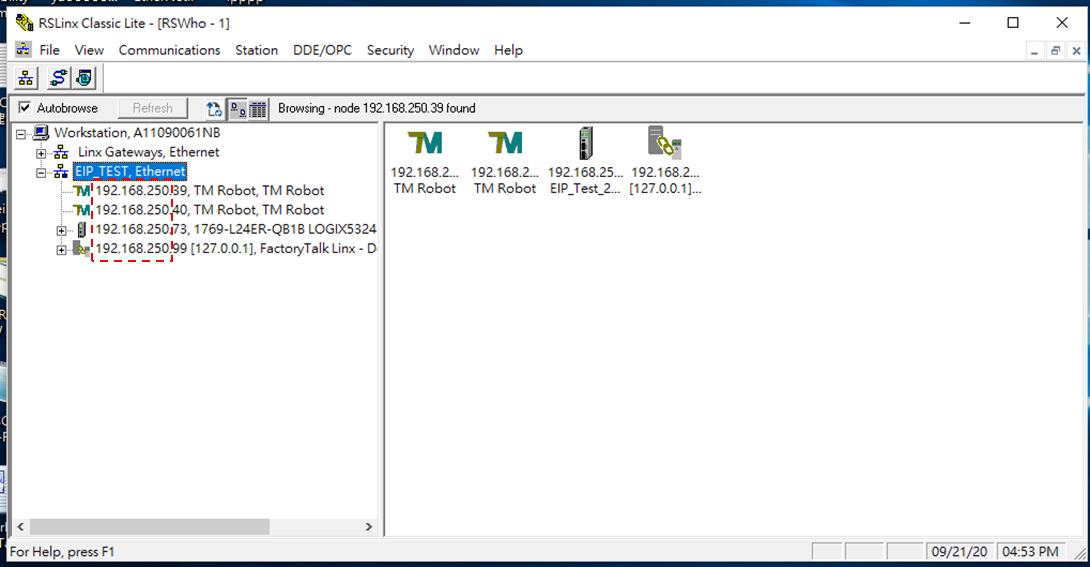Select 192.168.250.40, TM Robot tree row
The image size is (1090, 567).
209,210
